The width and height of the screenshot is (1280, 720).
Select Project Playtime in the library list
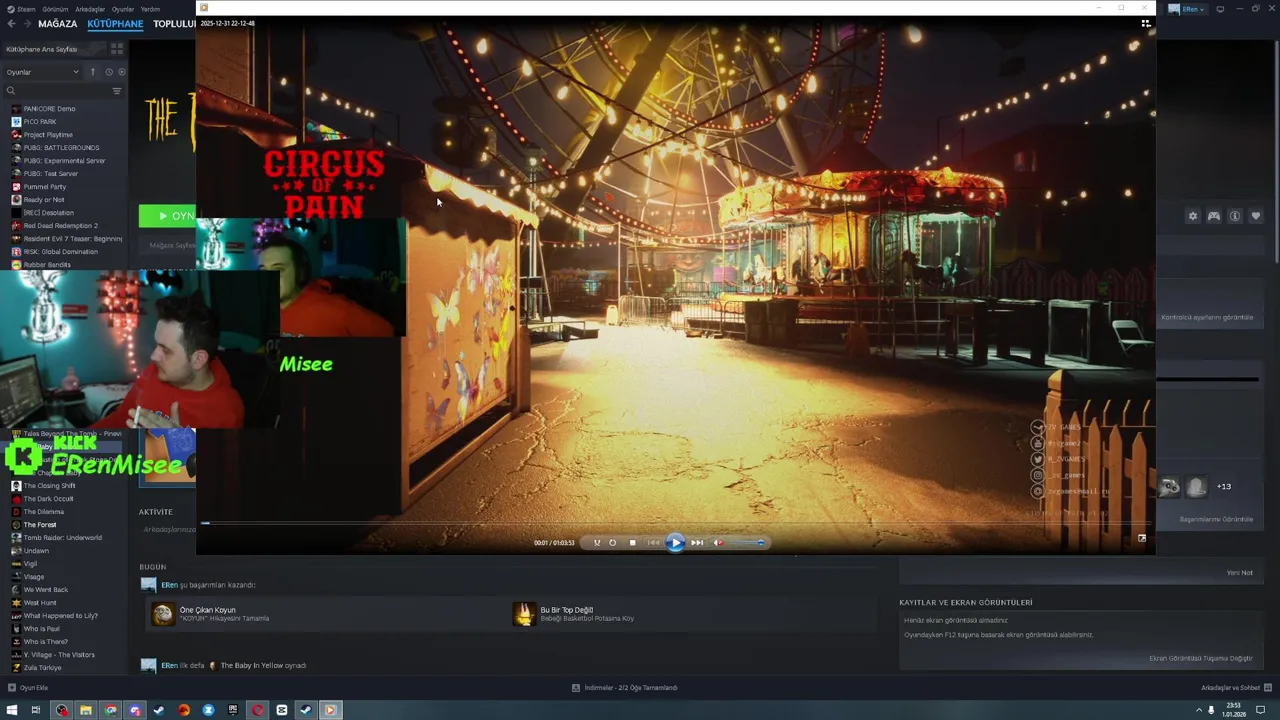point(48,134)
